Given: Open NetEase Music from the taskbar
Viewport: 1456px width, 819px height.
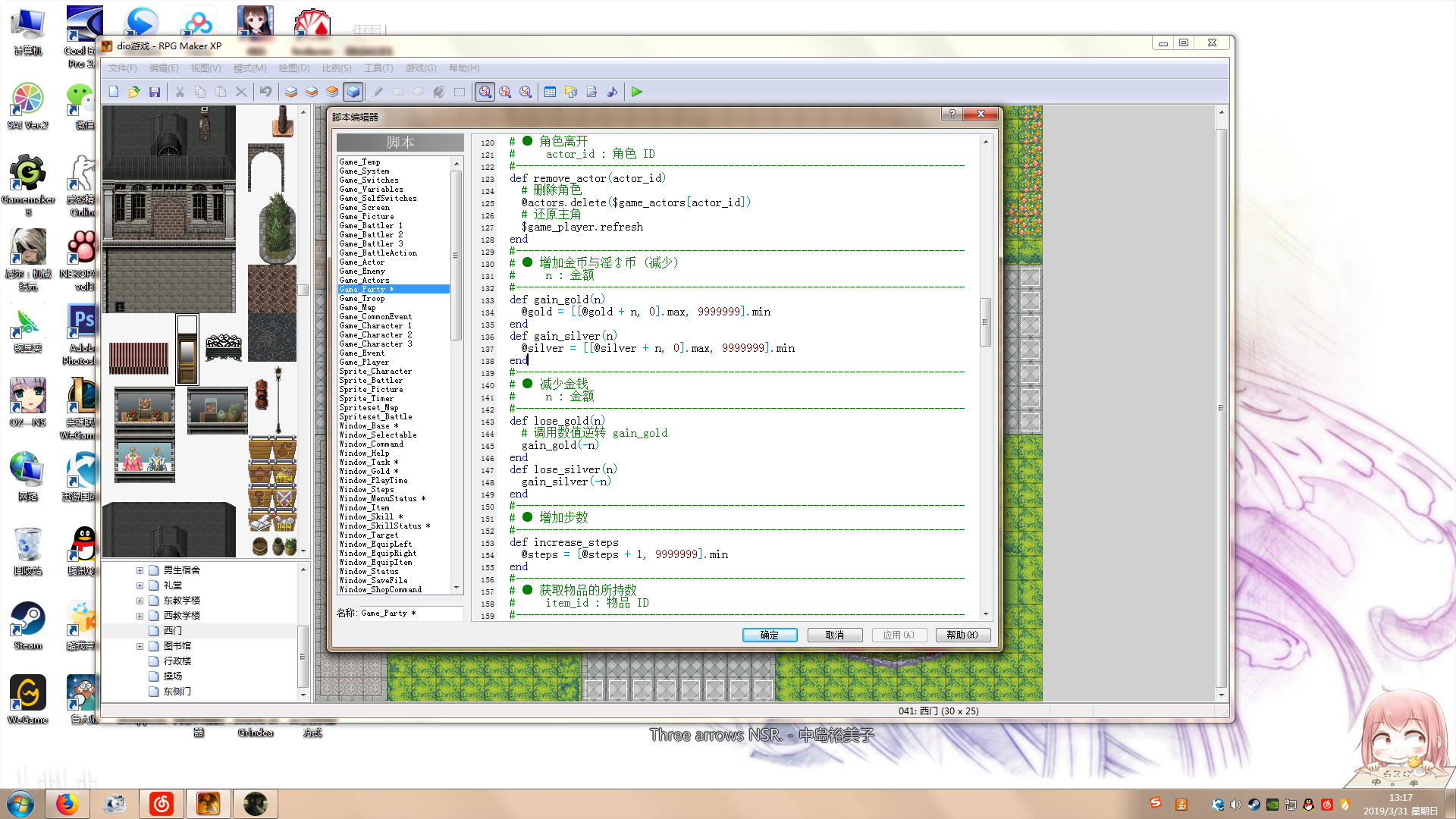Looking at the screenshot, I should click(162, 803).
